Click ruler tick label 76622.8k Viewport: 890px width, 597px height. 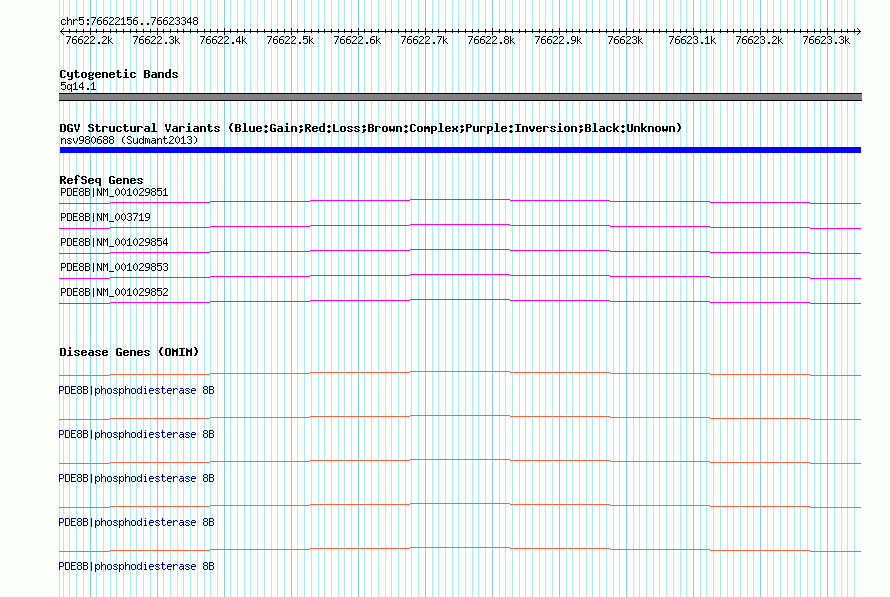pyautogui.click(x=491, y=40)
